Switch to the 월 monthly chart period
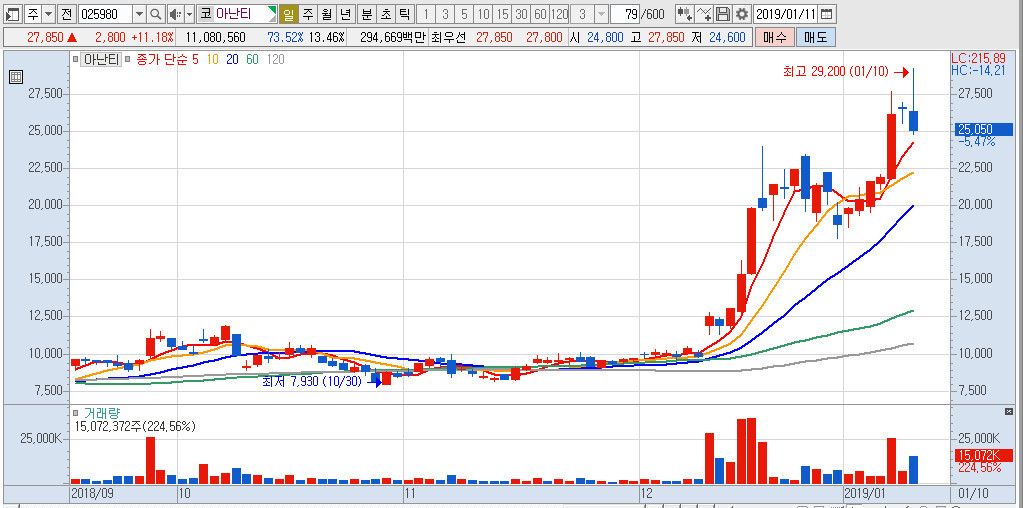1023x508 pixels. 326,14
